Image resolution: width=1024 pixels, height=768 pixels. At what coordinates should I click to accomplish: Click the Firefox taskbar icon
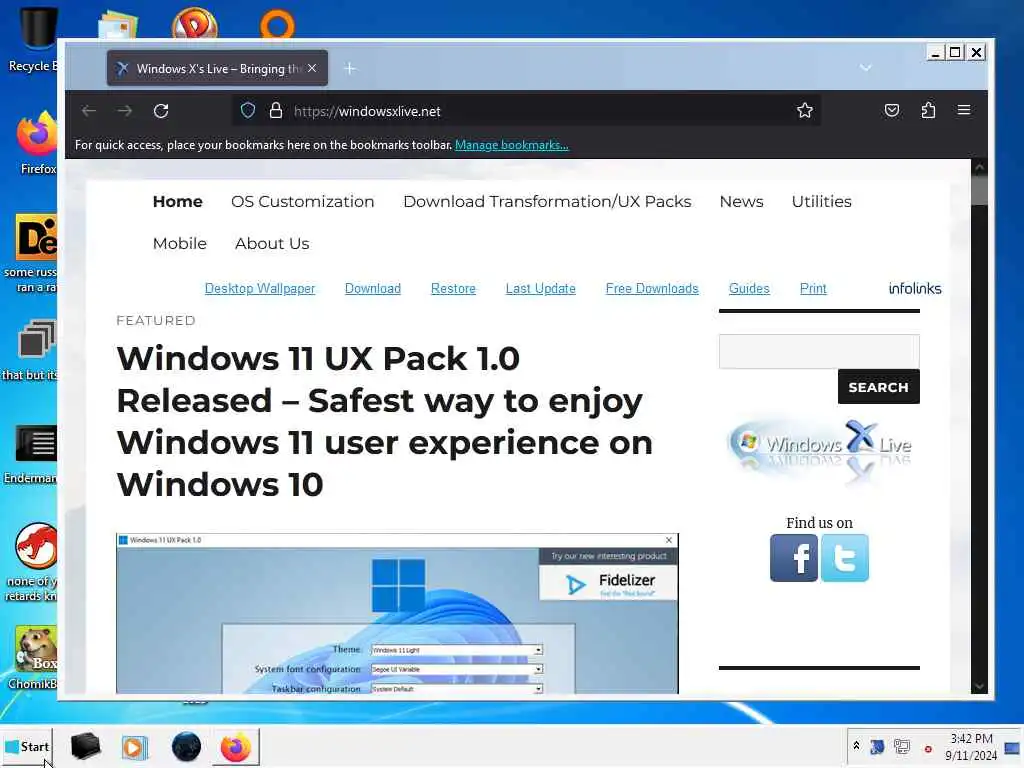pyautogui.click(x=236, y=747)
